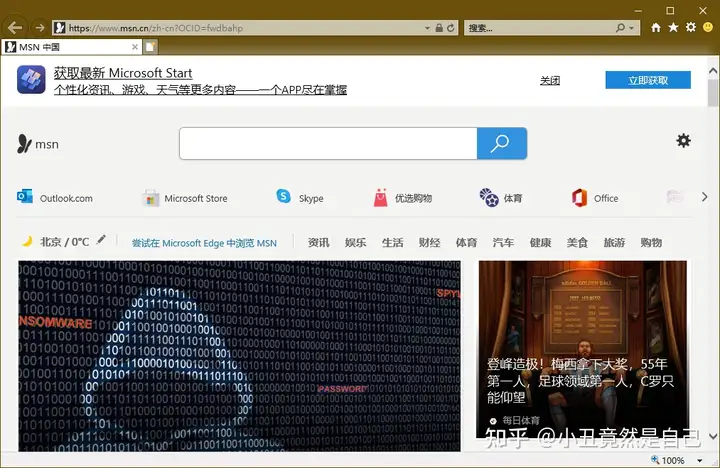Click the Microsoft Store bag icon
The width and height of the screenshot is (720, 468).
(x=150, y=198)
